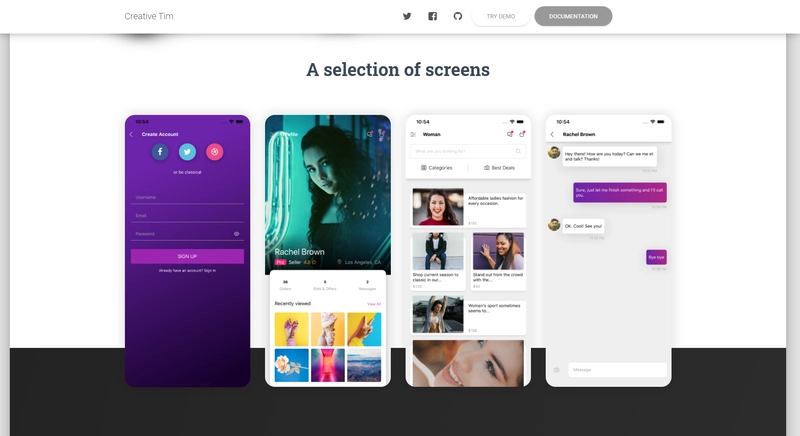Go to the Creative Tim brand link
The image size is (800, 436).
[149, 16]
